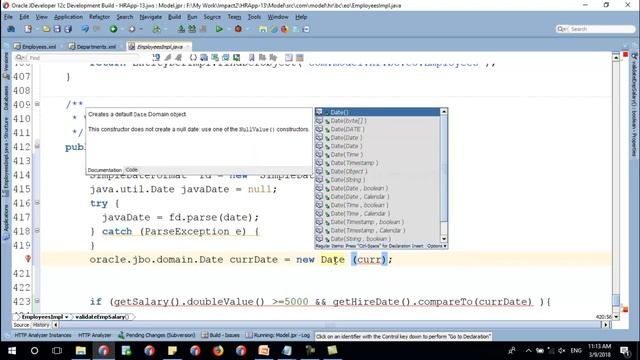Select the Source tab below editor

coord(21,325)
